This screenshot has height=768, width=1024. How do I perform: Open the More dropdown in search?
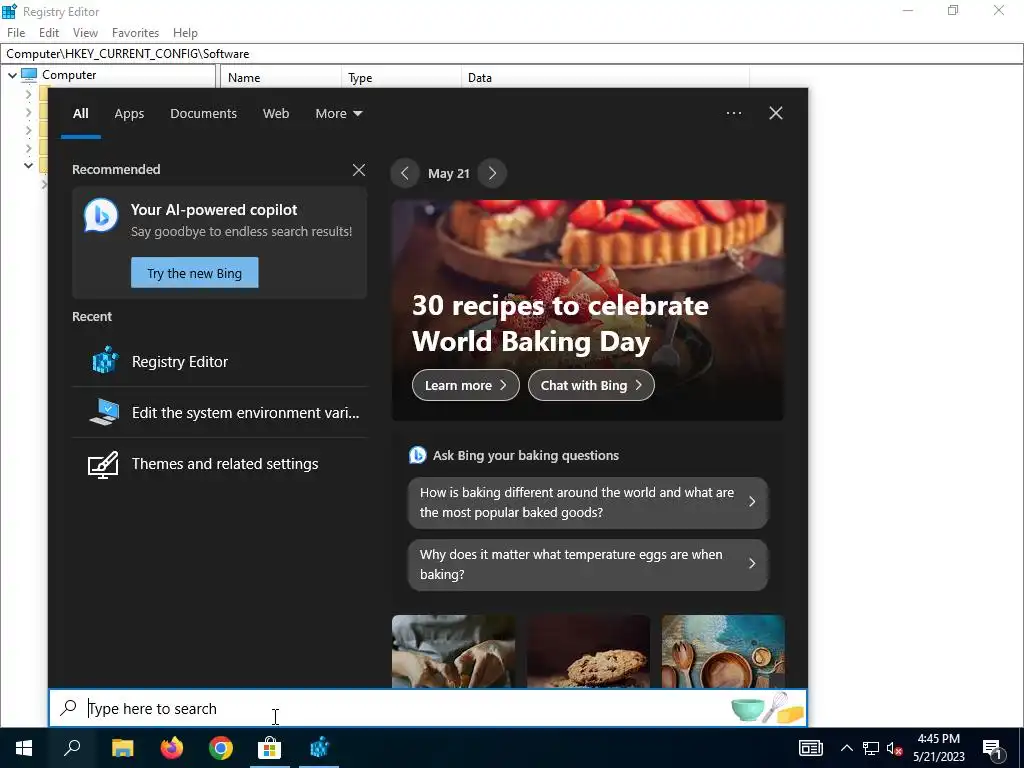338,114
